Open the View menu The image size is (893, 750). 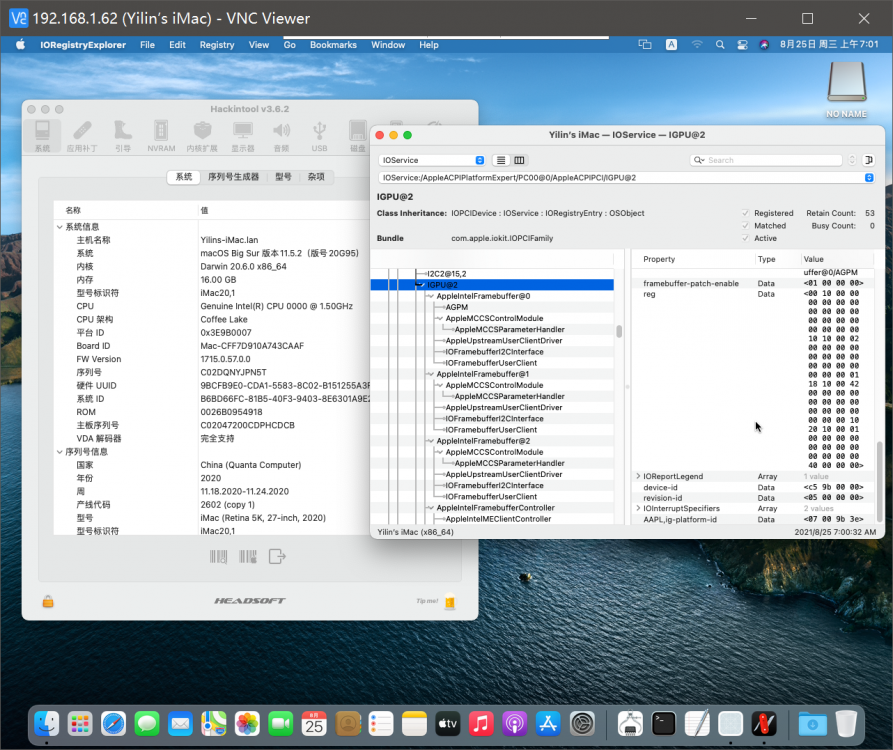(259, 44)
